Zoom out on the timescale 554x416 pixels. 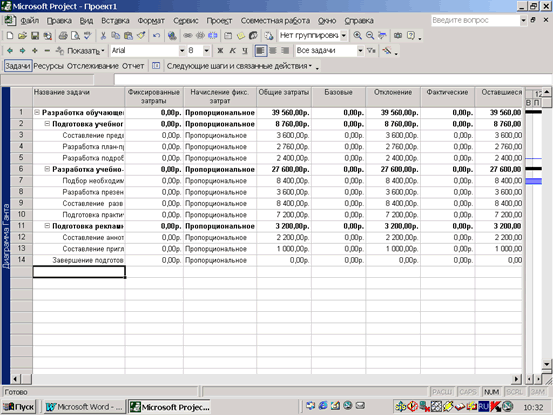(x=370, y=36)
